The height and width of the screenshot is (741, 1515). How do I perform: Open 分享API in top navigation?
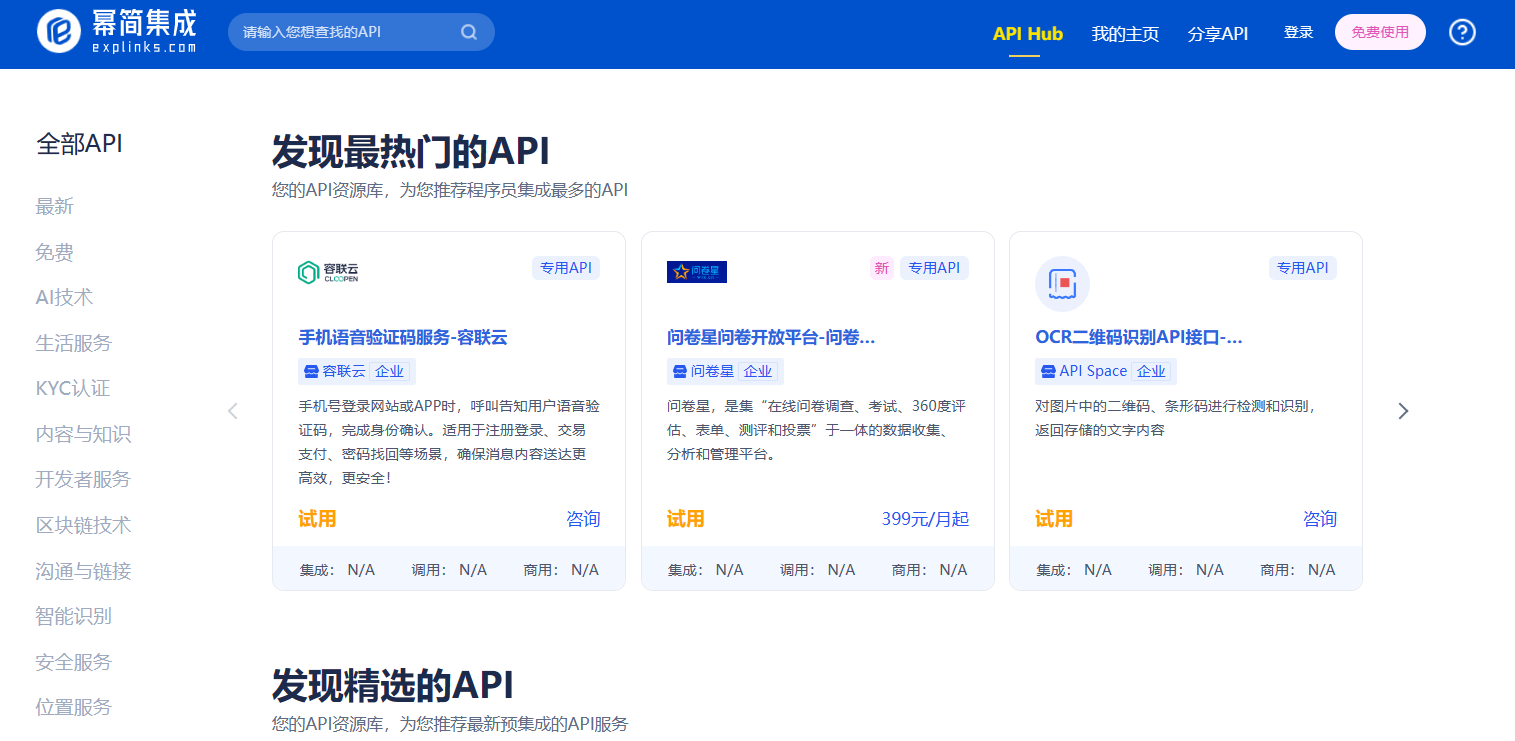tap(1217, 33)
